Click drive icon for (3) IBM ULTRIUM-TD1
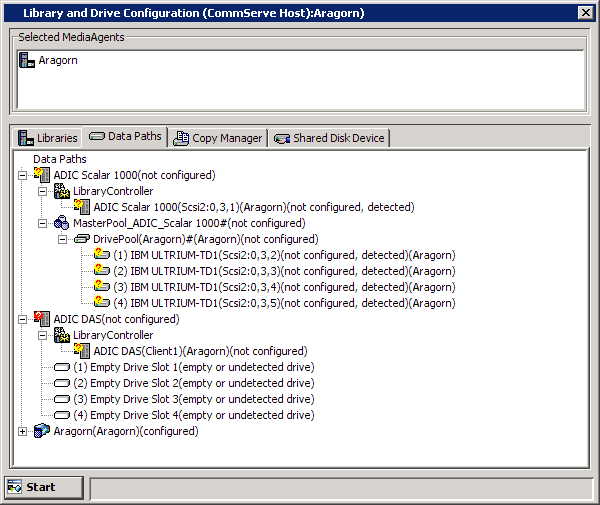 click(x=102, y=286)
